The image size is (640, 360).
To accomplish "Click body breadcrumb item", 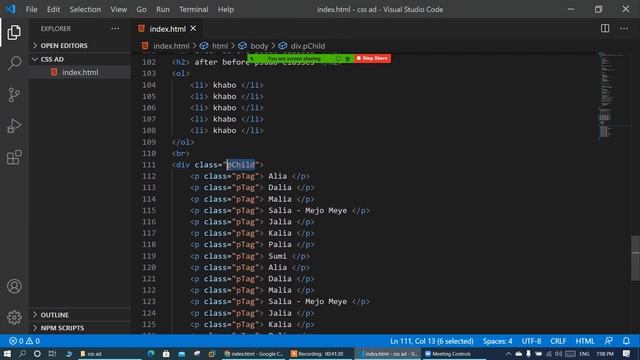I will click(259, 46).
